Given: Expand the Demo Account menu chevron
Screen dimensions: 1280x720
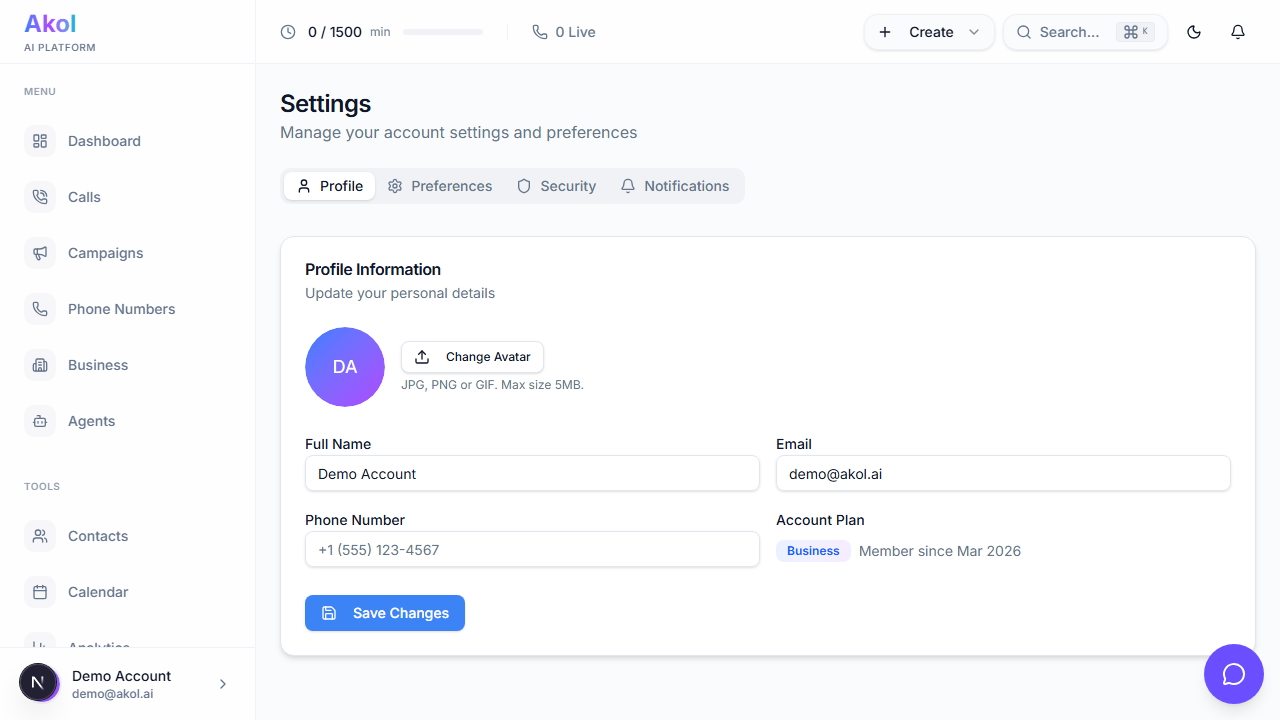Looking at the screenshot, I should tap(223, 684).
